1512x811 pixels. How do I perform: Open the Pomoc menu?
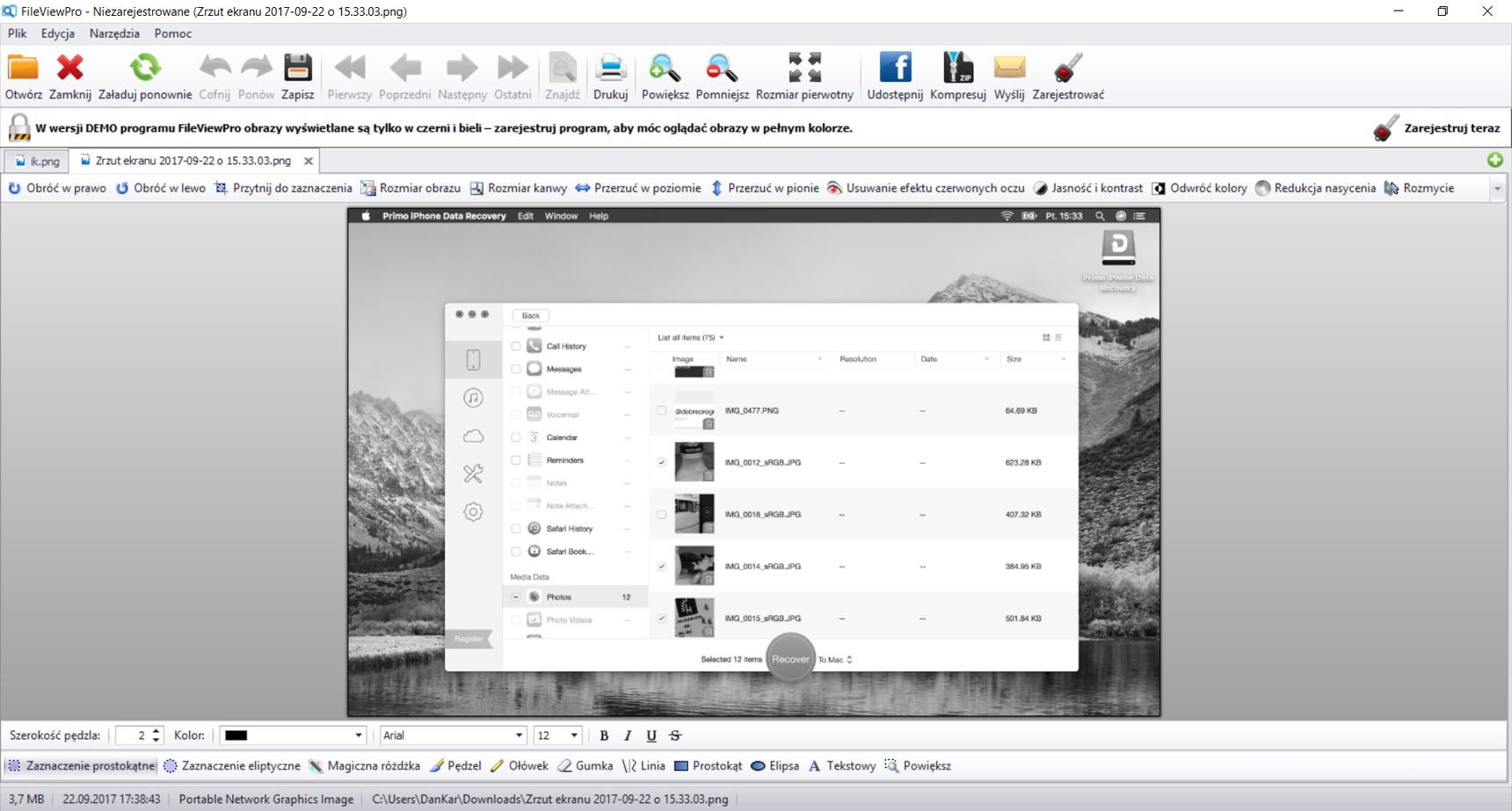(x=173, y=33)
